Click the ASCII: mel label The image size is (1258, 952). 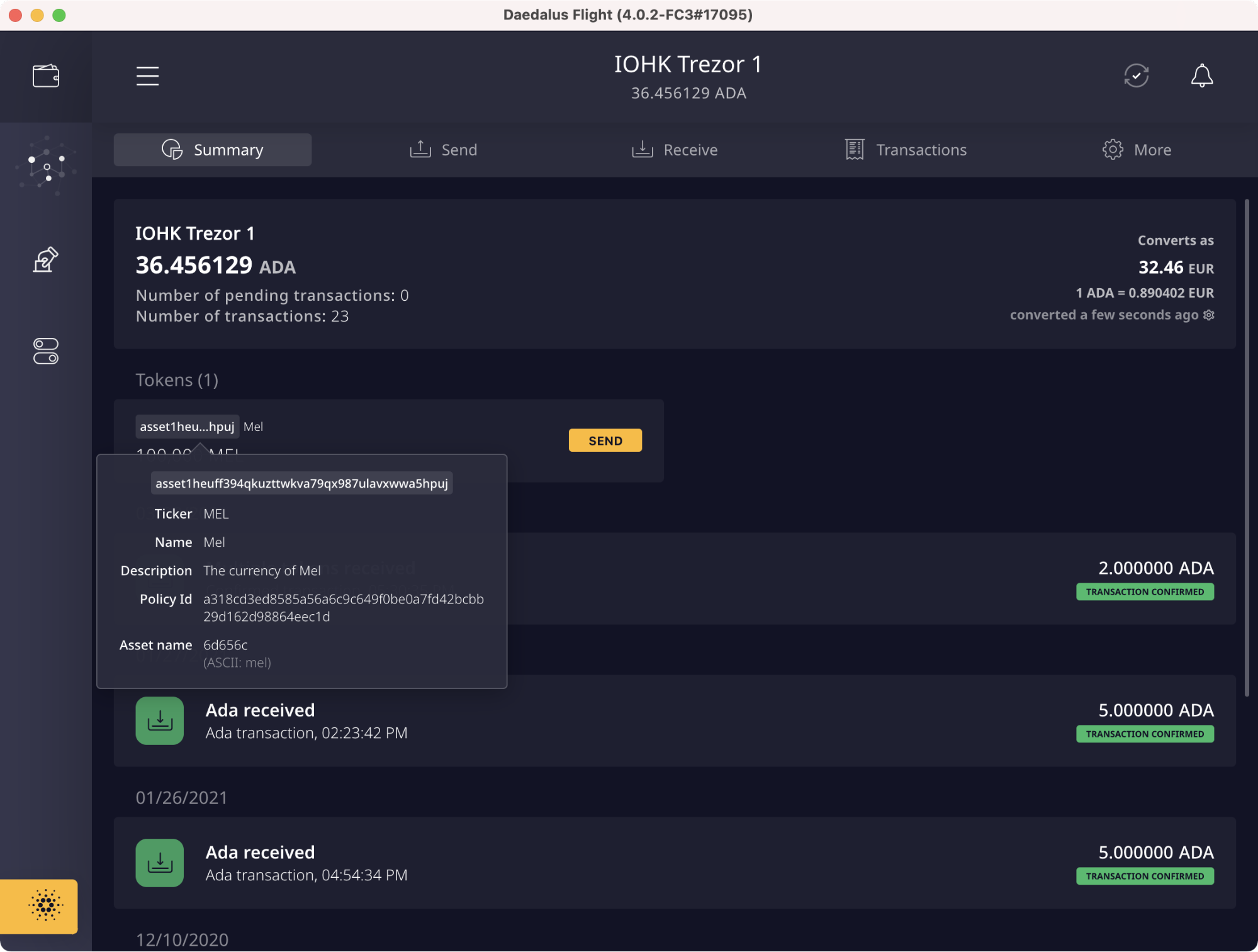tap(237, 663)
